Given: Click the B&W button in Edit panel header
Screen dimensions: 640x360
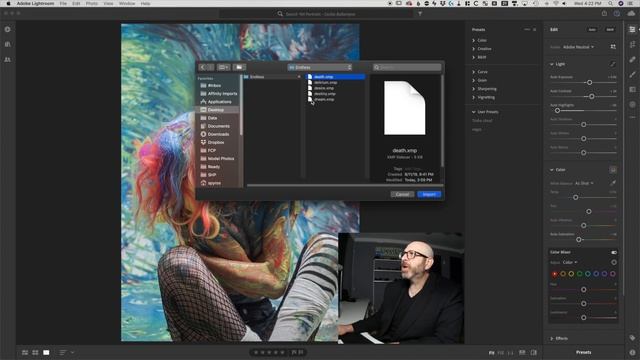Looking at the screenshot, I should [x=610, y=29].
